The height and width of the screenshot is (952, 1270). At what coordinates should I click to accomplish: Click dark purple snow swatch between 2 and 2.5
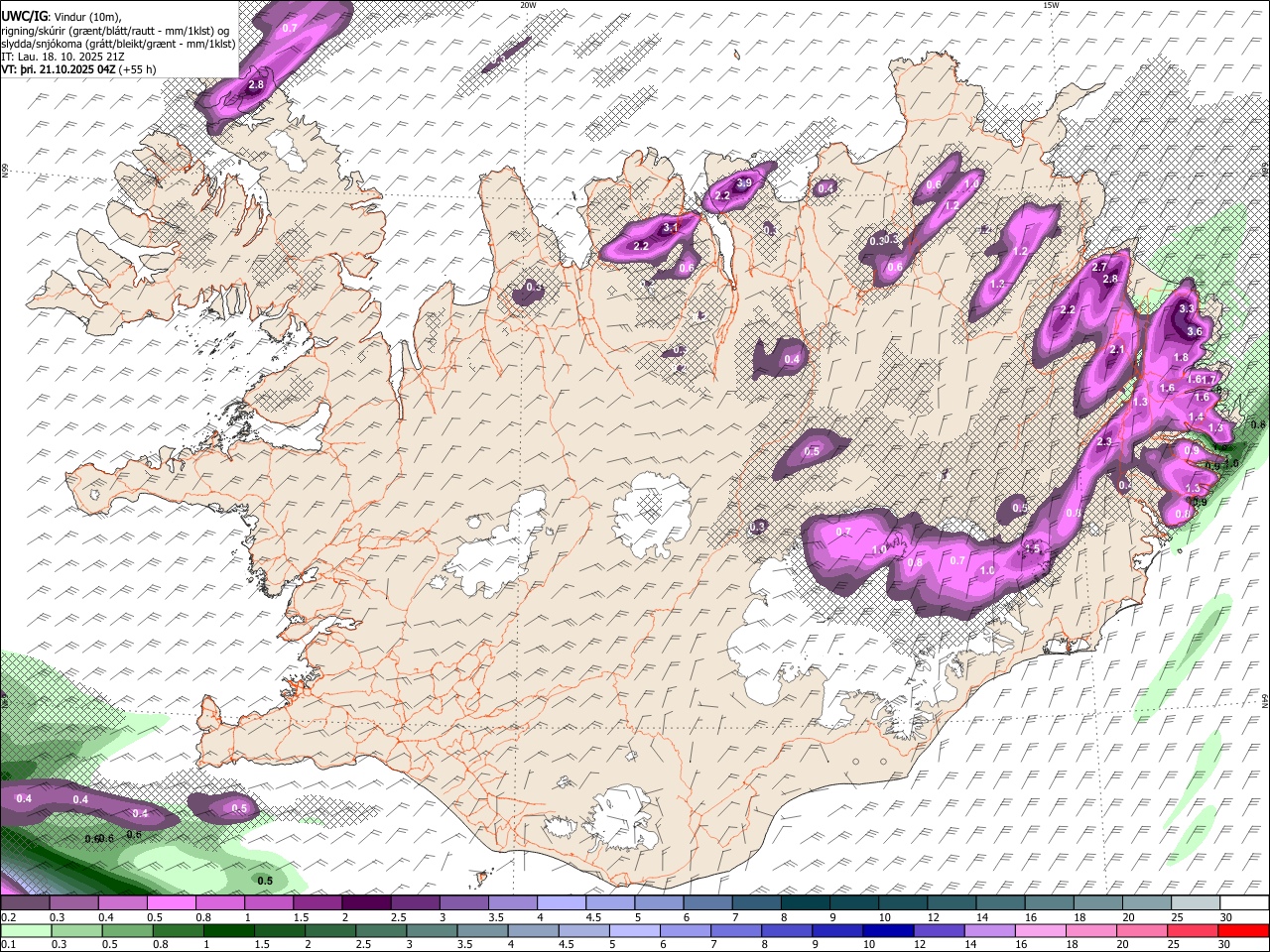click(x=366, y=902)
